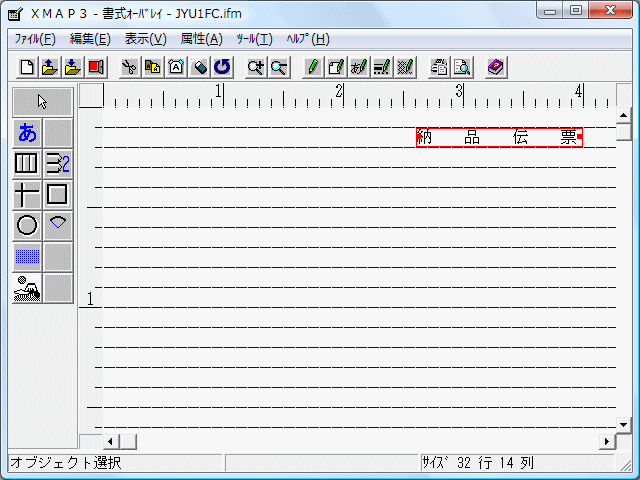Select the blue dotted shading tool
Image resolution: width=640 pixels, height=480 pixels.
pos(27,256)
